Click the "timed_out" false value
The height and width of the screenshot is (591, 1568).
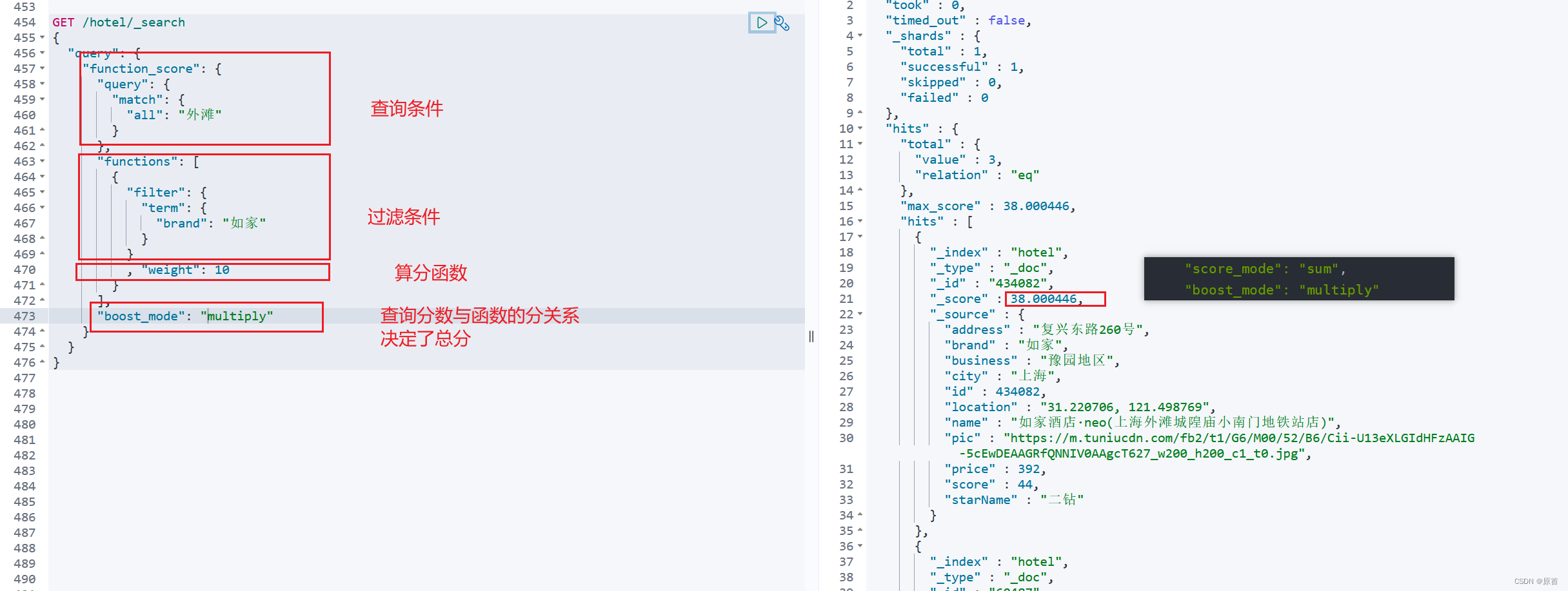click(x=1006, y=21)
